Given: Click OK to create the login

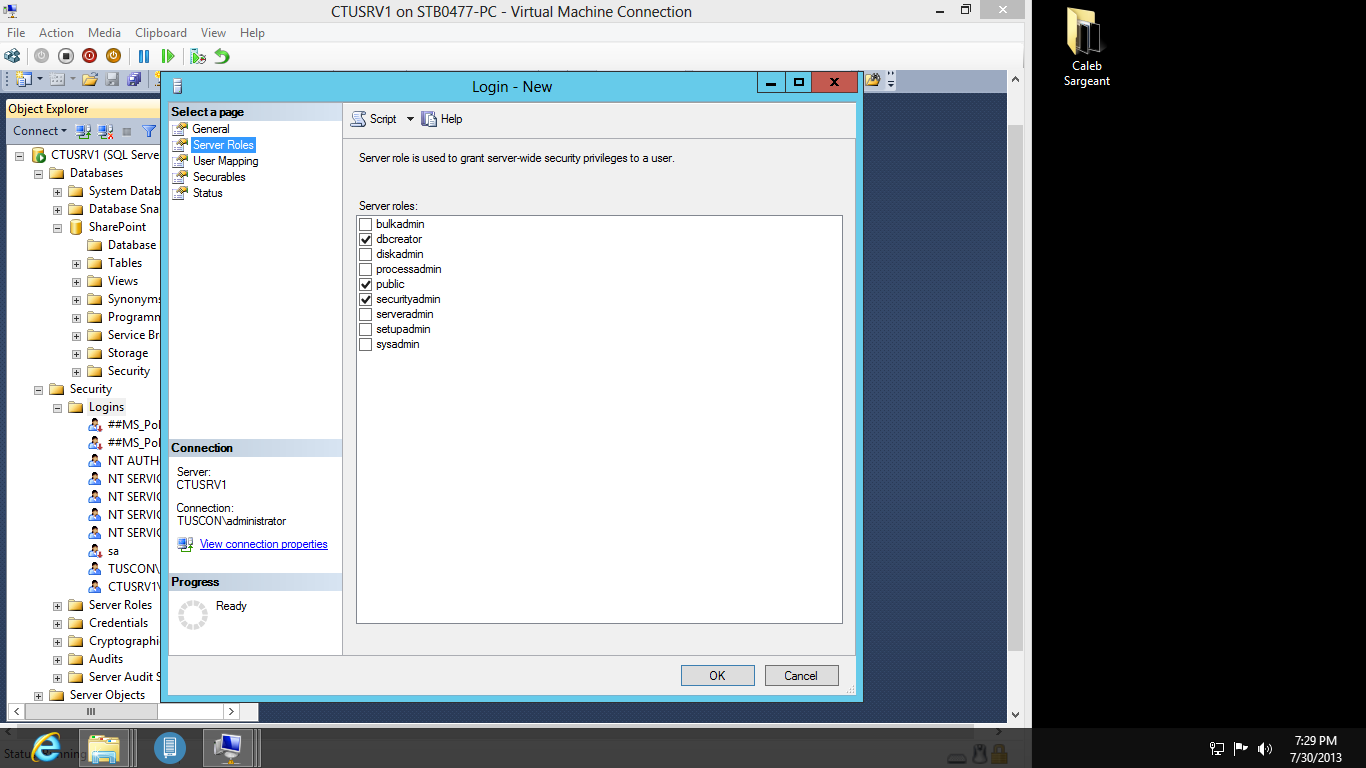Looking at the screenshot, I should pos(717,676).
